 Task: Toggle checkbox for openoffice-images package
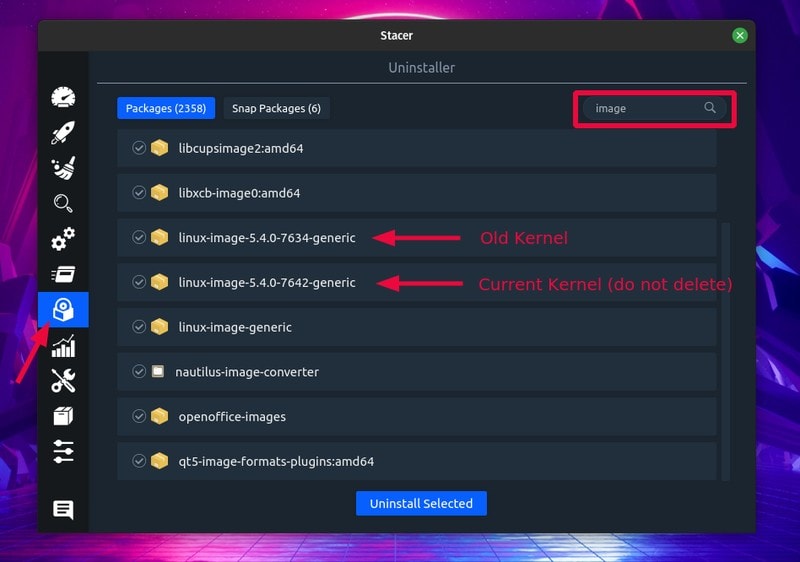(x=139, y=416)
